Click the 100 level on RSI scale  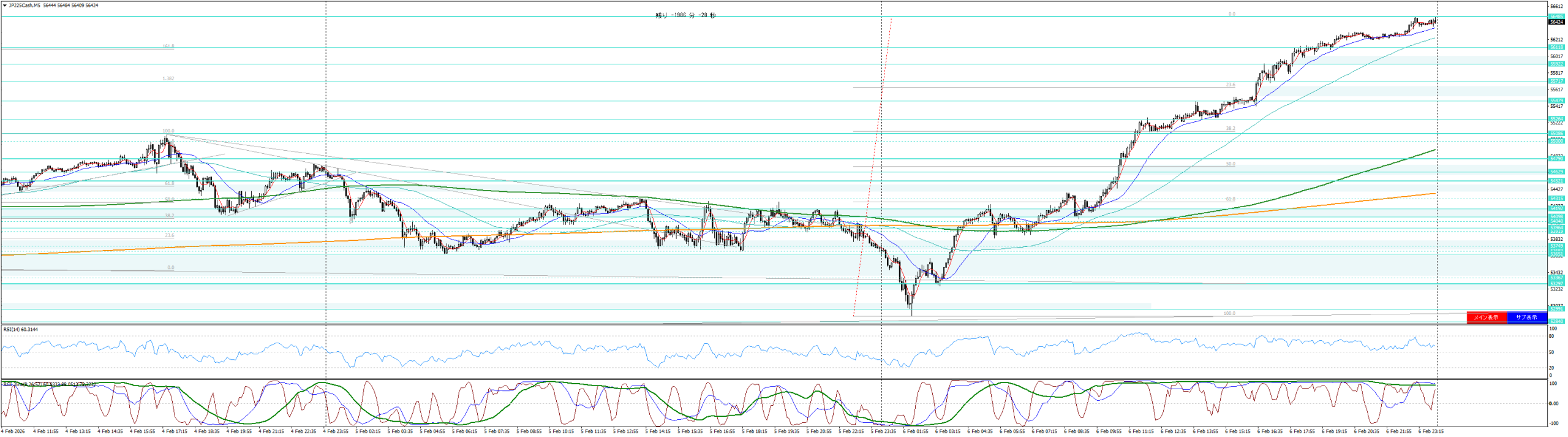(1553, 329)
